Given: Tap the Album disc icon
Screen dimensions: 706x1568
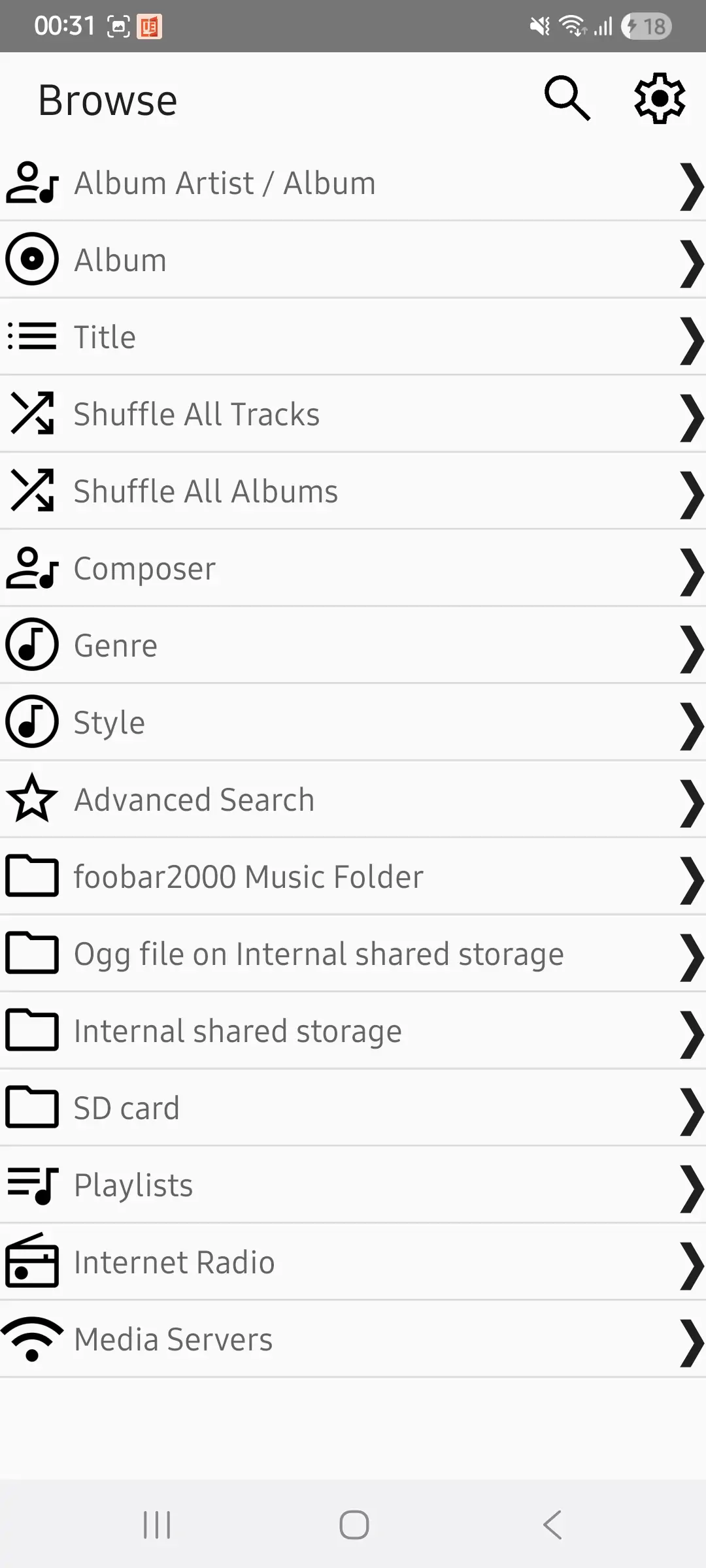Looking at the screenshot, I should 32,259.
